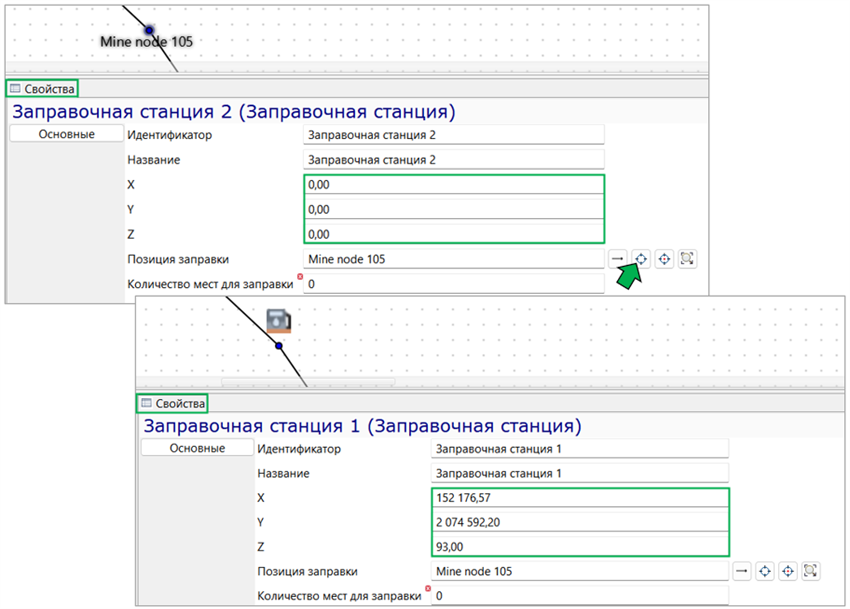This screenshot has height=609, width=850.
Task: Click red-dot crosshair icon in Заправочная станция 1
Action: coord(788,570)
